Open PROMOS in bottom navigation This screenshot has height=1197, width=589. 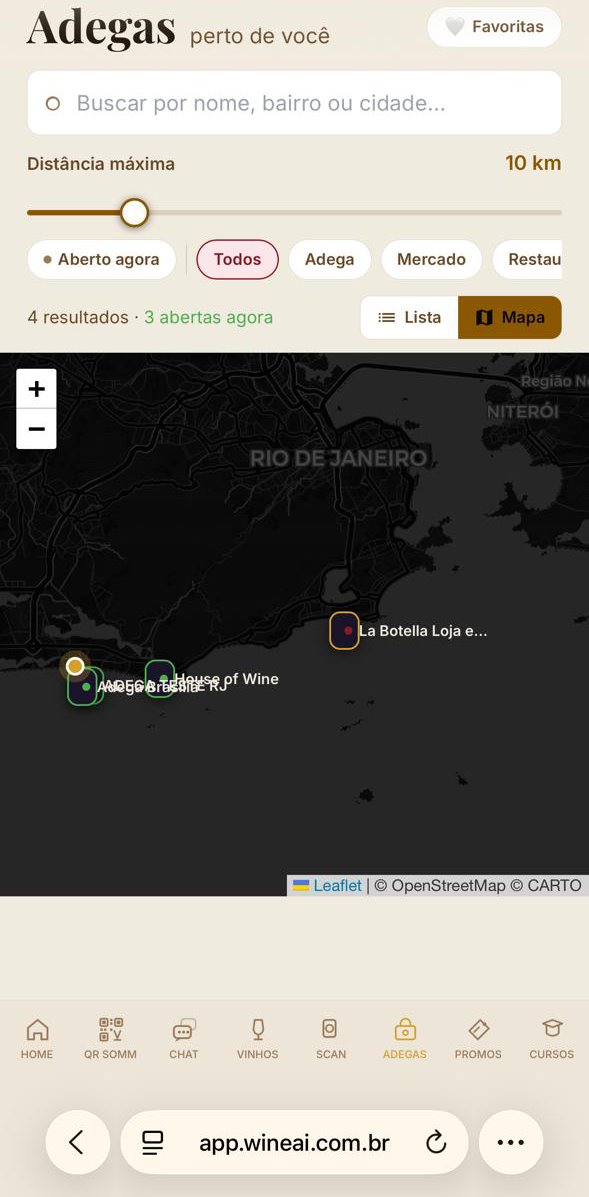[478, 1039]
